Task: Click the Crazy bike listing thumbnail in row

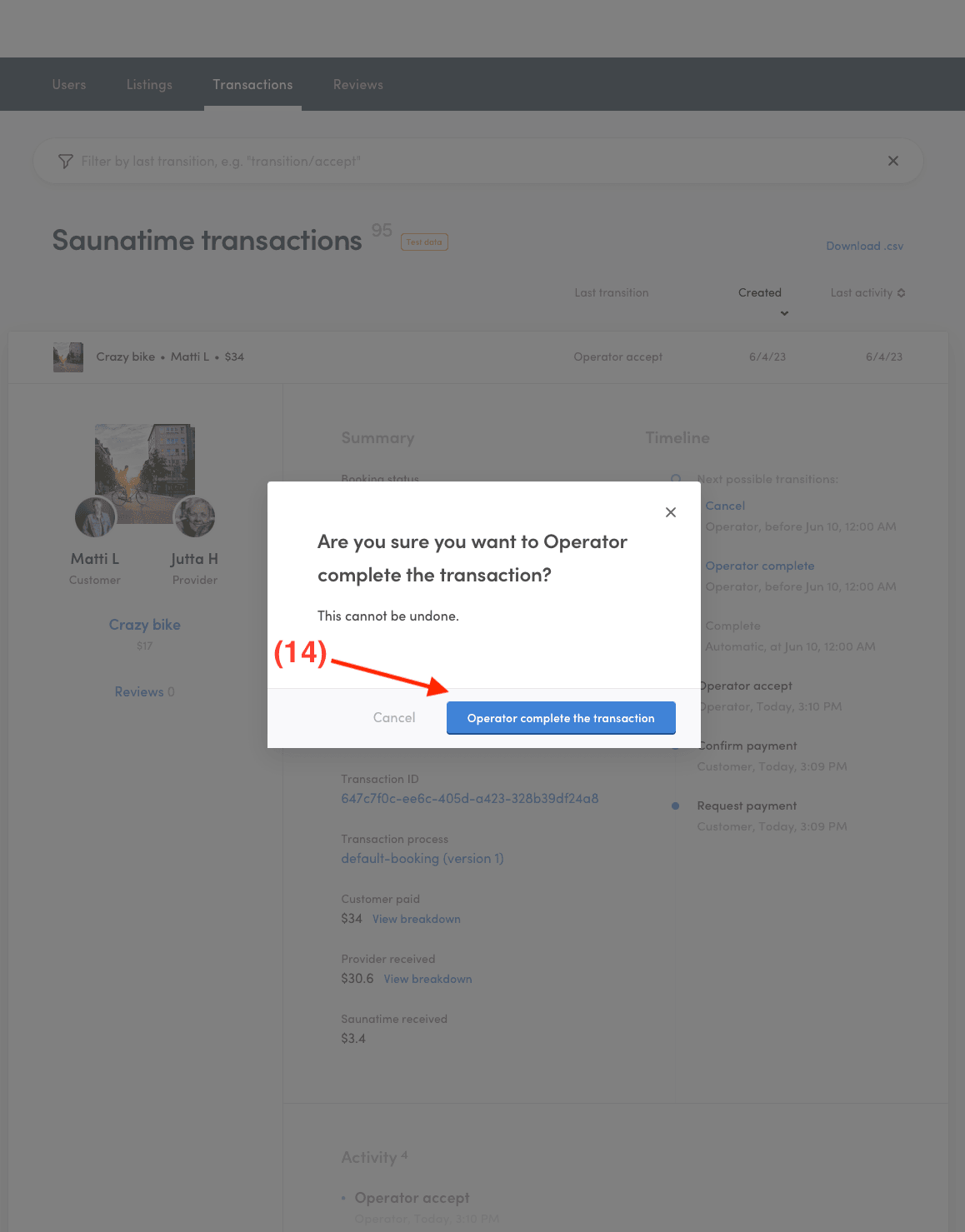Action: (x=68, y=357)
